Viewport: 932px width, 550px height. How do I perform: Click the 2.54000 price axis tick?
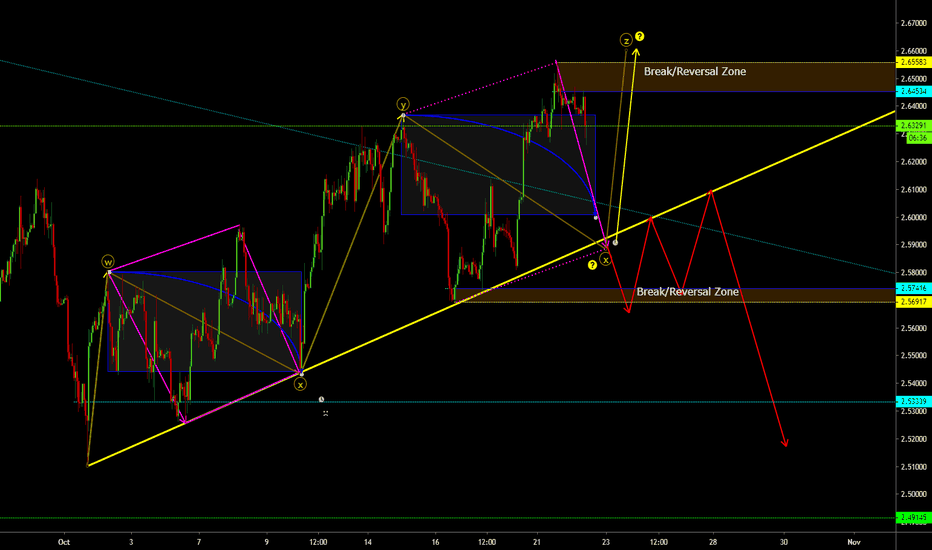point(914,384)
